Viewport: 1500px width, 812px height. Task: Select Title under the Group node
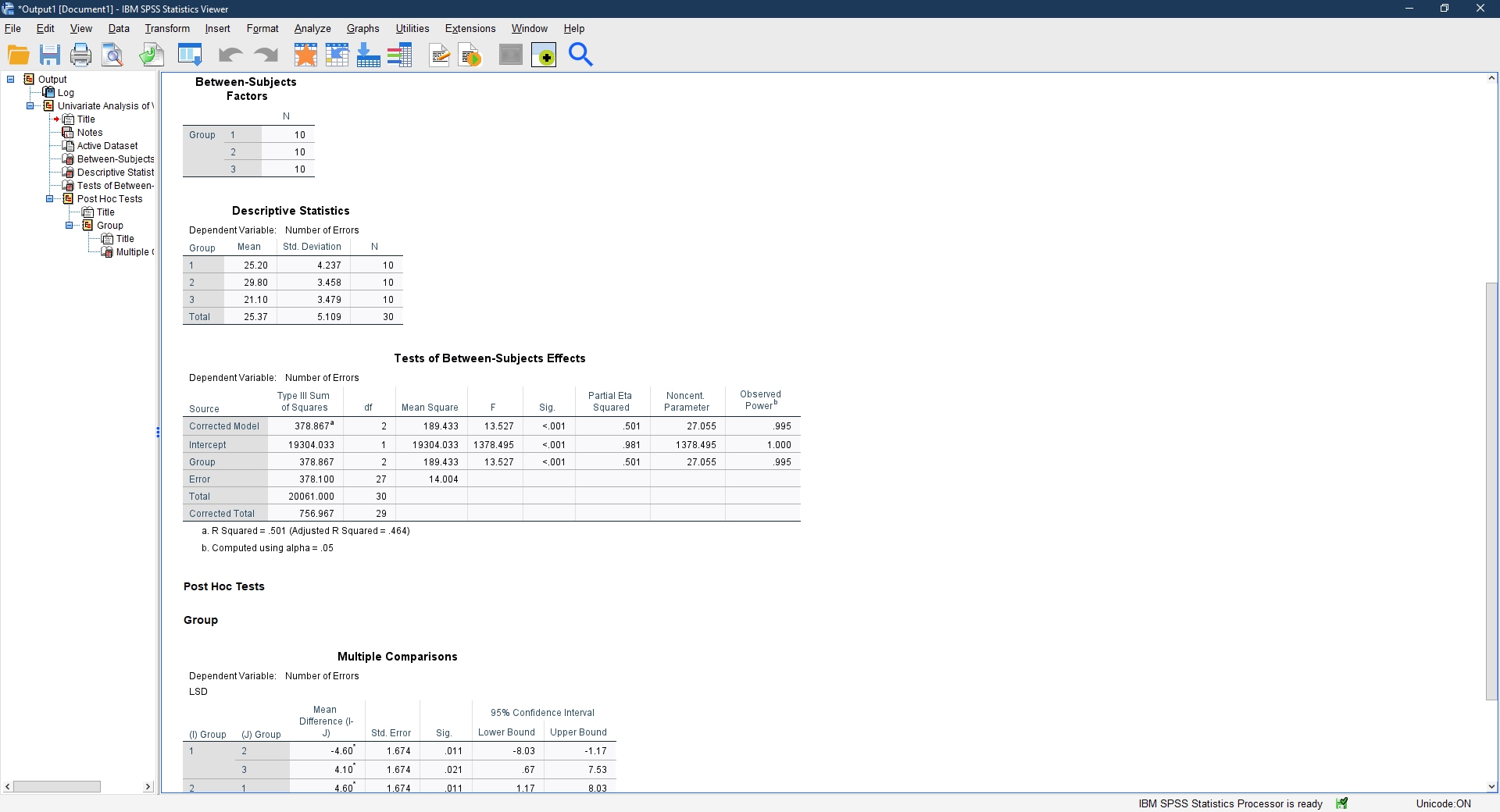click(x=125, y=238)
